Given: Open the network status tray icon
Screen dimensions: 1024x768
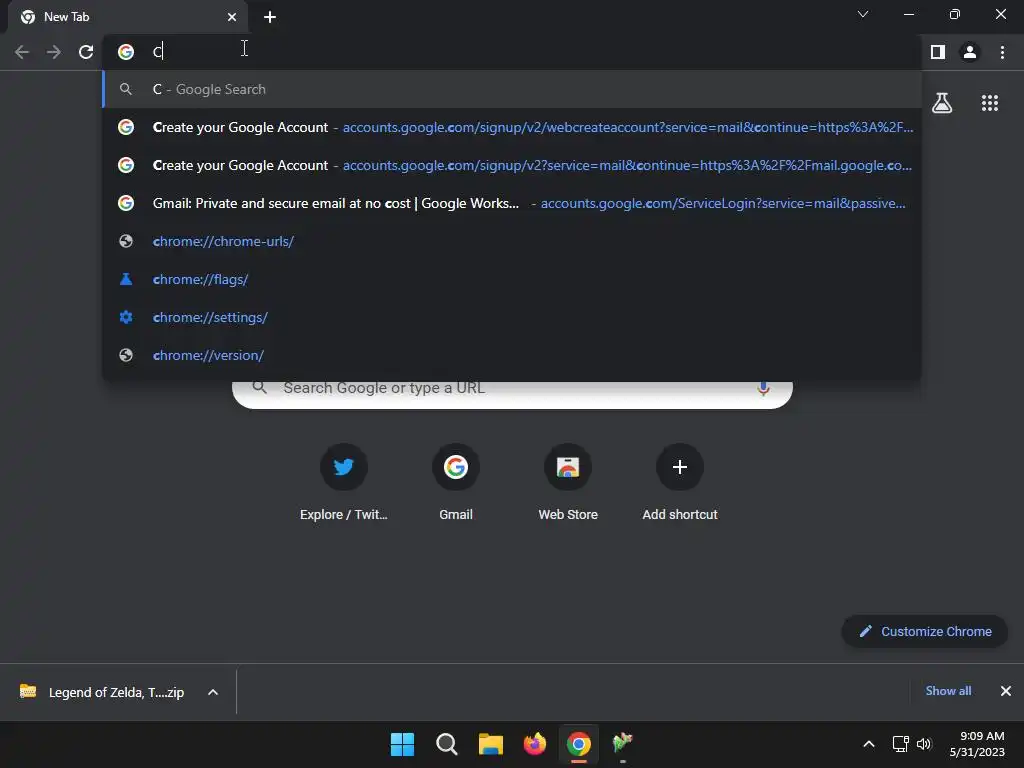Looking at the screenshot, I should click(x=901, y=744).
